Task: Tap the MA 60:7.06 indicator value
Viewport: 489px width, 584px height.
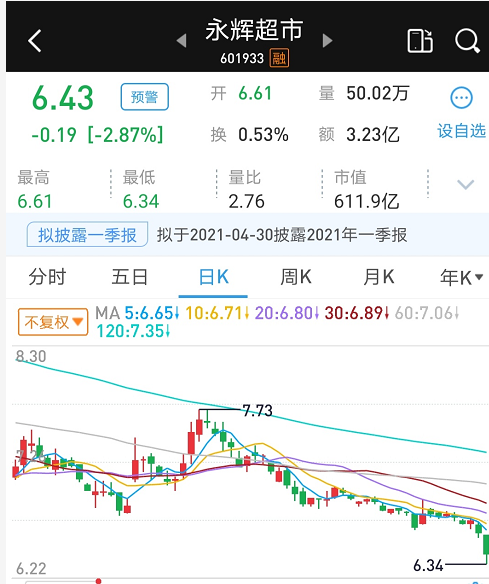Action: [x=427, y=313]
